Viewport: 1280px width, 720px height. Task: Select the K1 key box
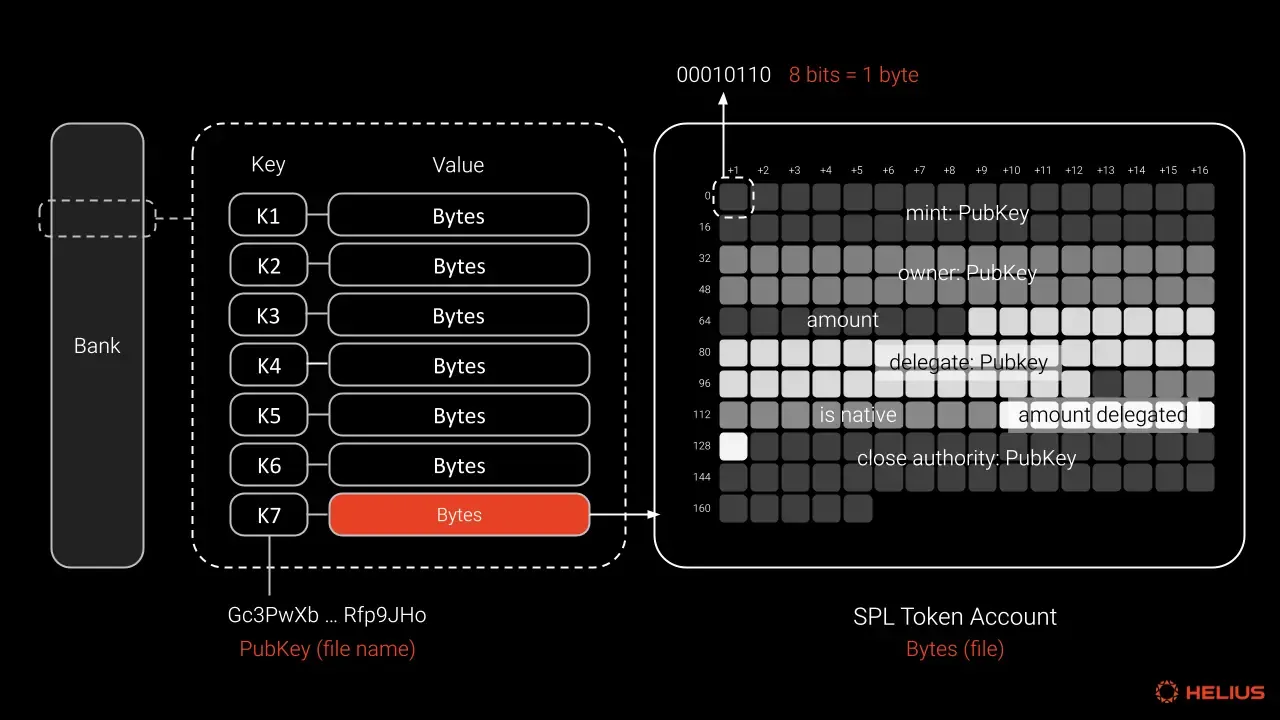[268, 216]
